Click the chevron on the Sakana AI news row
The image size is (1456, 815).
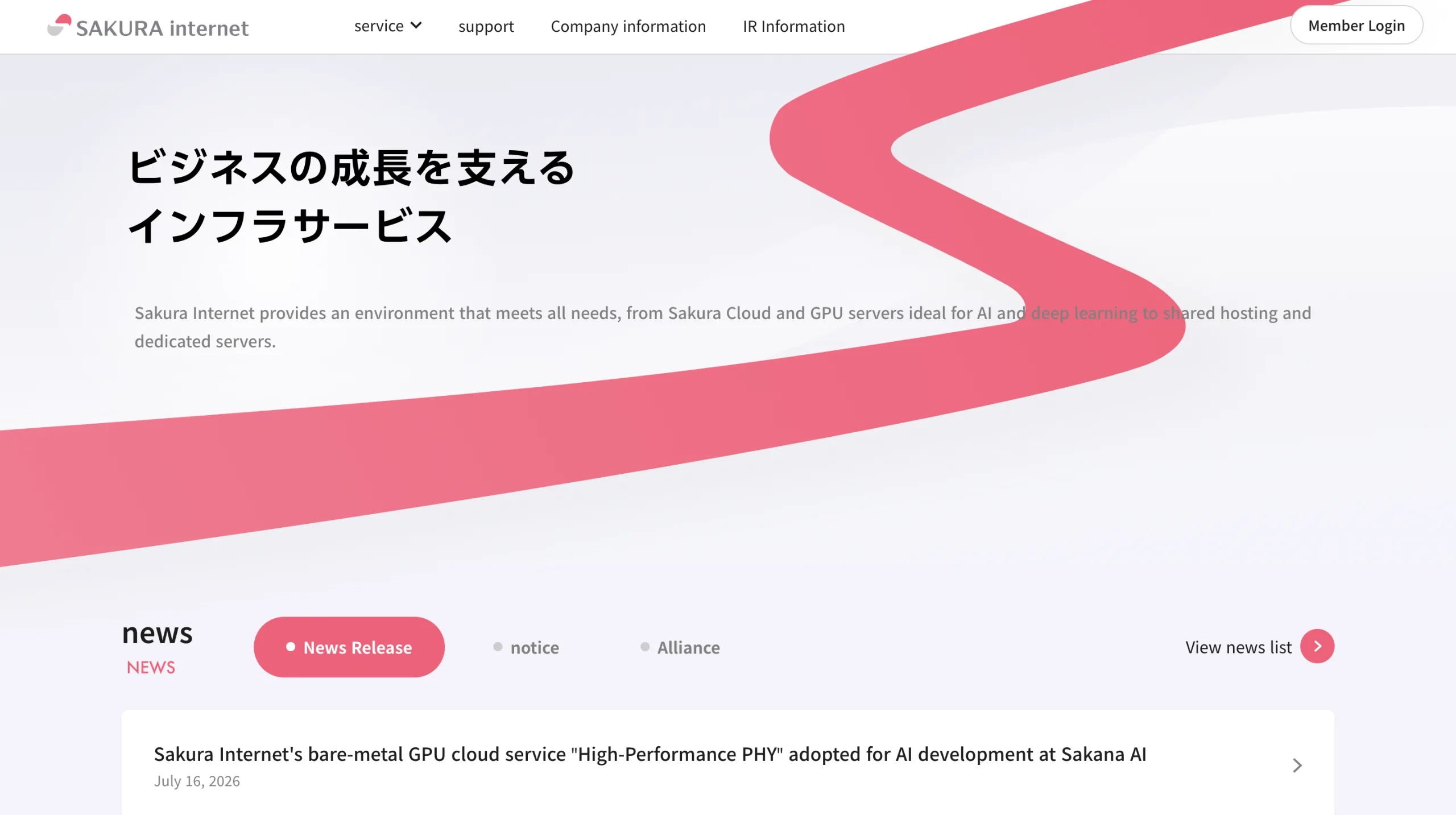1297,766
